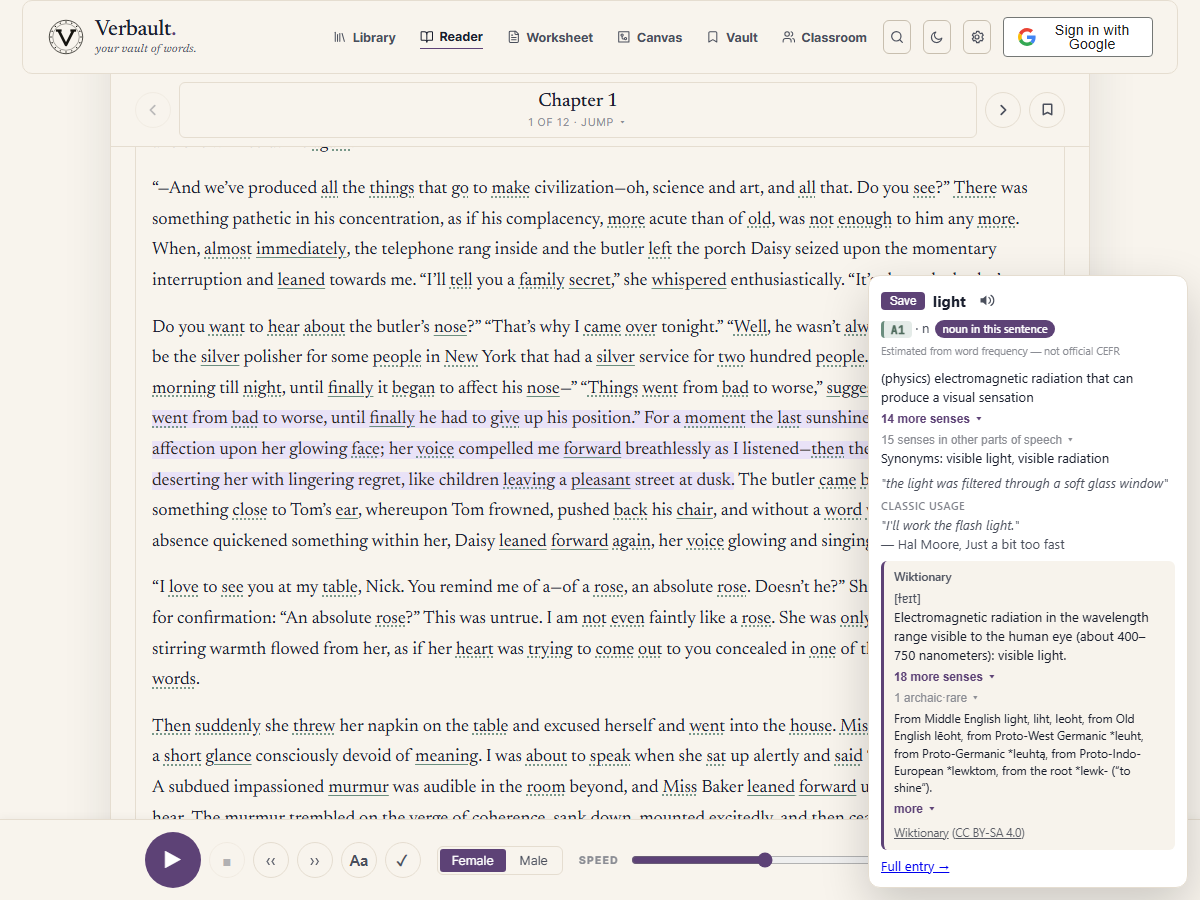Select Female voice
This screenshot has width=1200, height=900.
(473, 860)
